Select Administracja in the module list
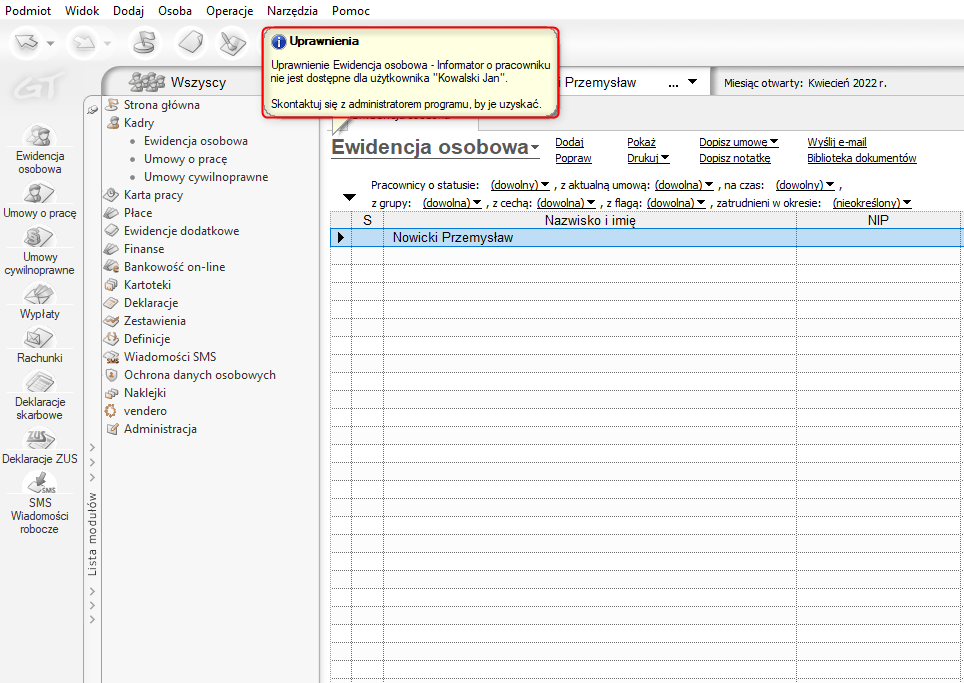This screenshot has height=683, width=964. pos(160,429)
